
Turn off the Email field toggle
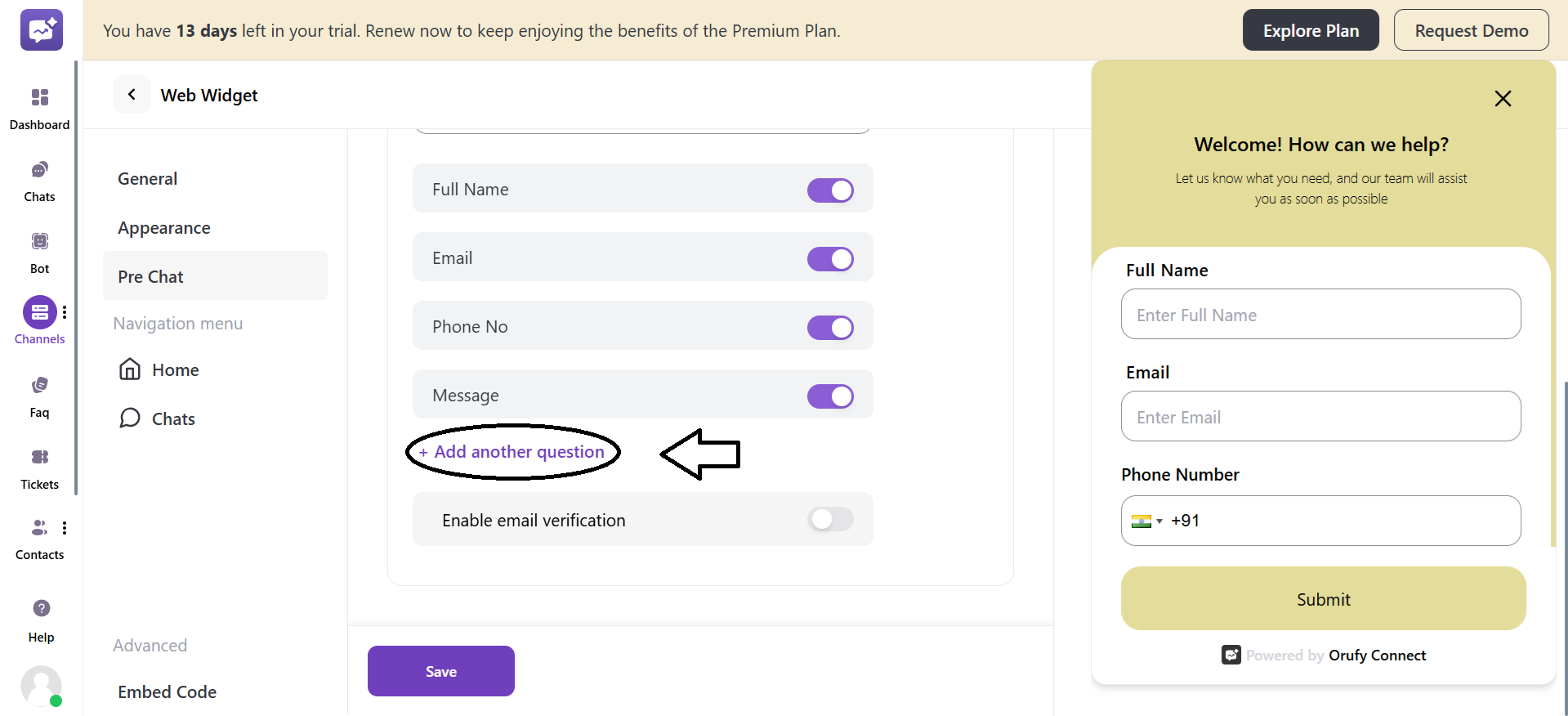[x=830, y=258]
